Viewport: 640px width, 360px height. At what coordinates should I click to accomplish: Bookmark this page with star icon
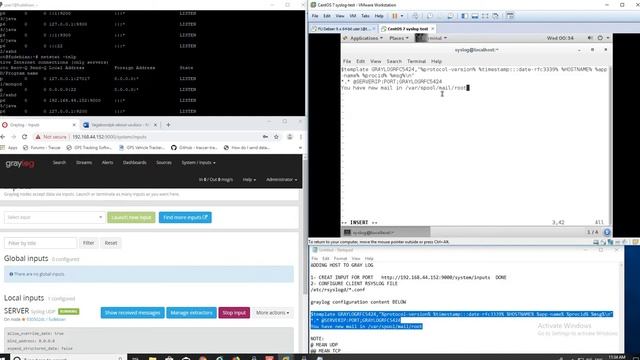[276, 137]
